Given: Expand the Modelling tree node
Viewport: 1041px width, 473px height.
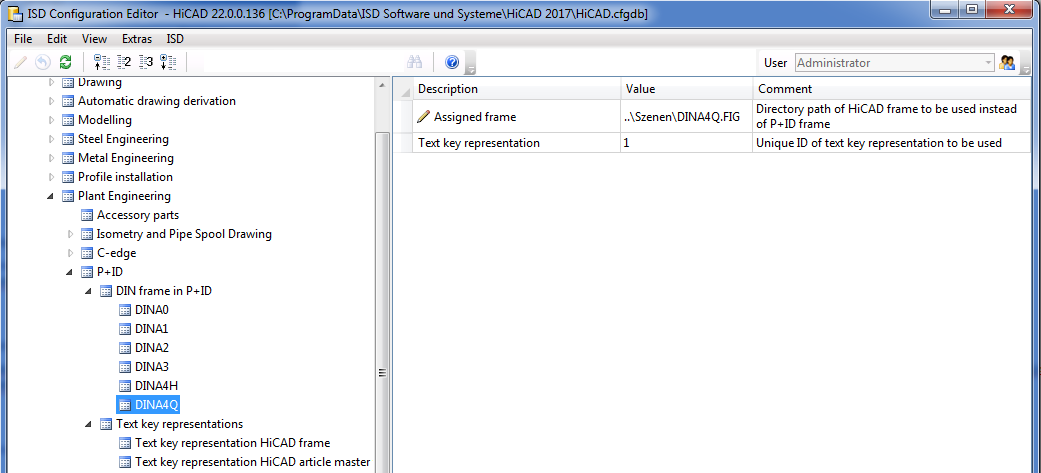Looking at the screenshot, I should pos(52,120).
